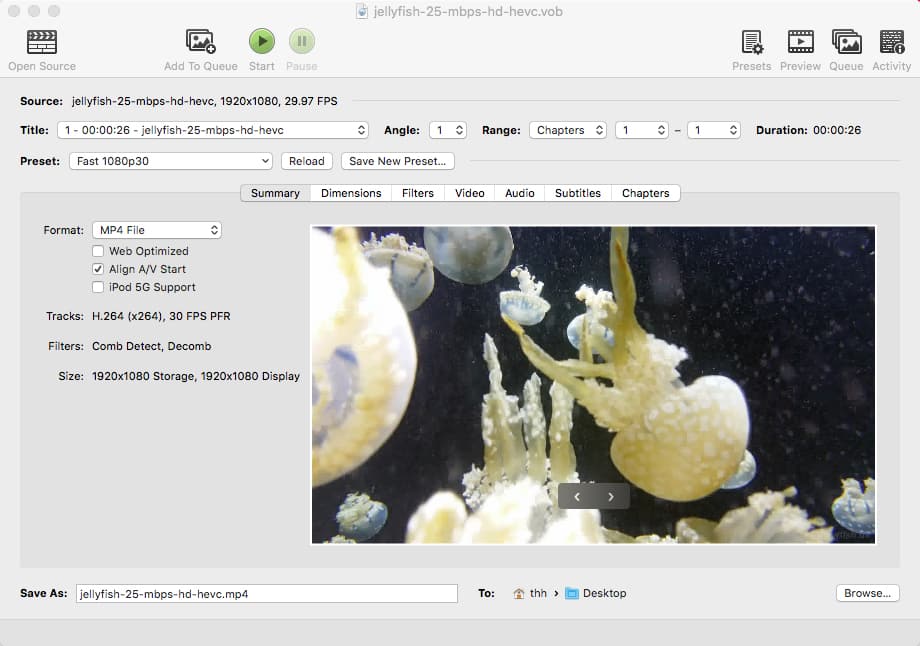Show the Queue window

pos(845,42)
